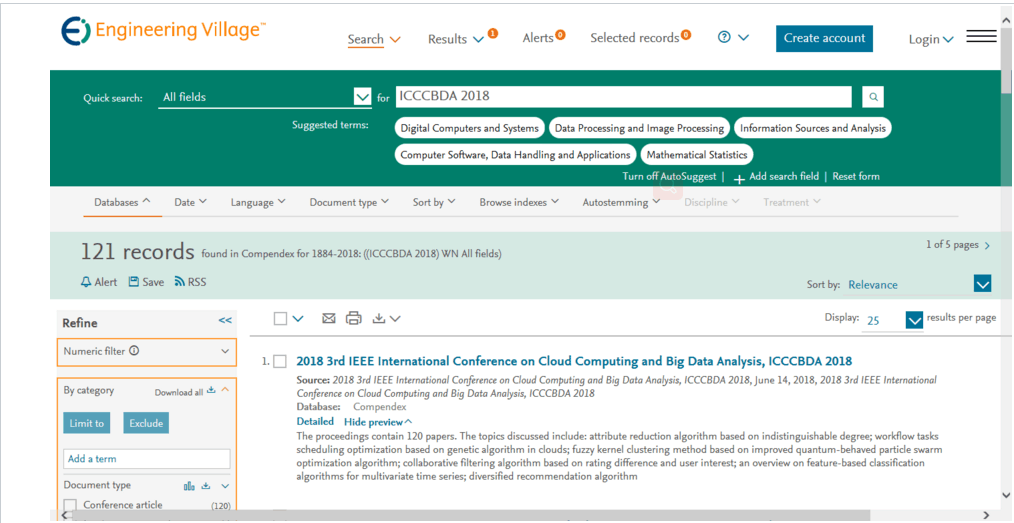Open the Results menu

(x=456, y=39)
